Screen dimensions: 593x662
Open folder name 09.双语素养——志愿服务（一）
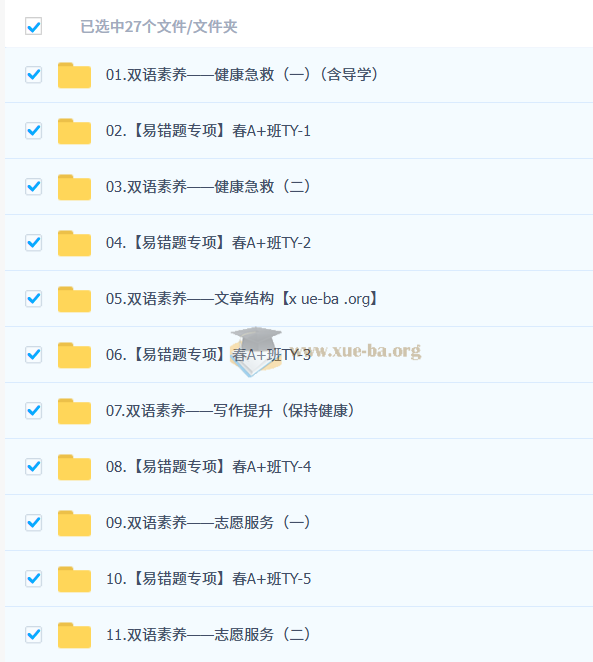[x=208, y=523]
